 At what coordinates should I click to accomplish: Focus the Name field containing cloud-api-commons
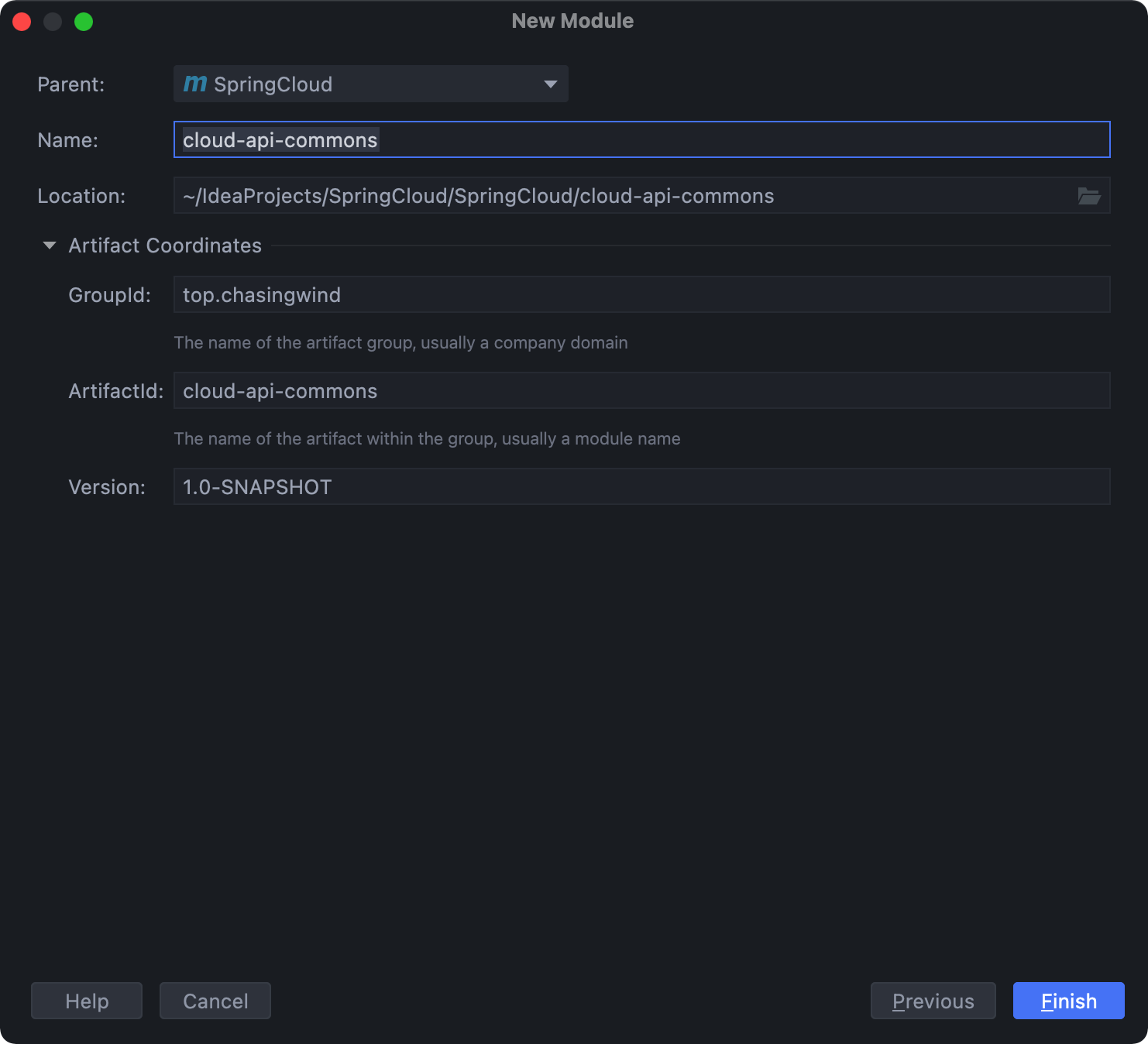pyautogui.click(x=641, y=140)
